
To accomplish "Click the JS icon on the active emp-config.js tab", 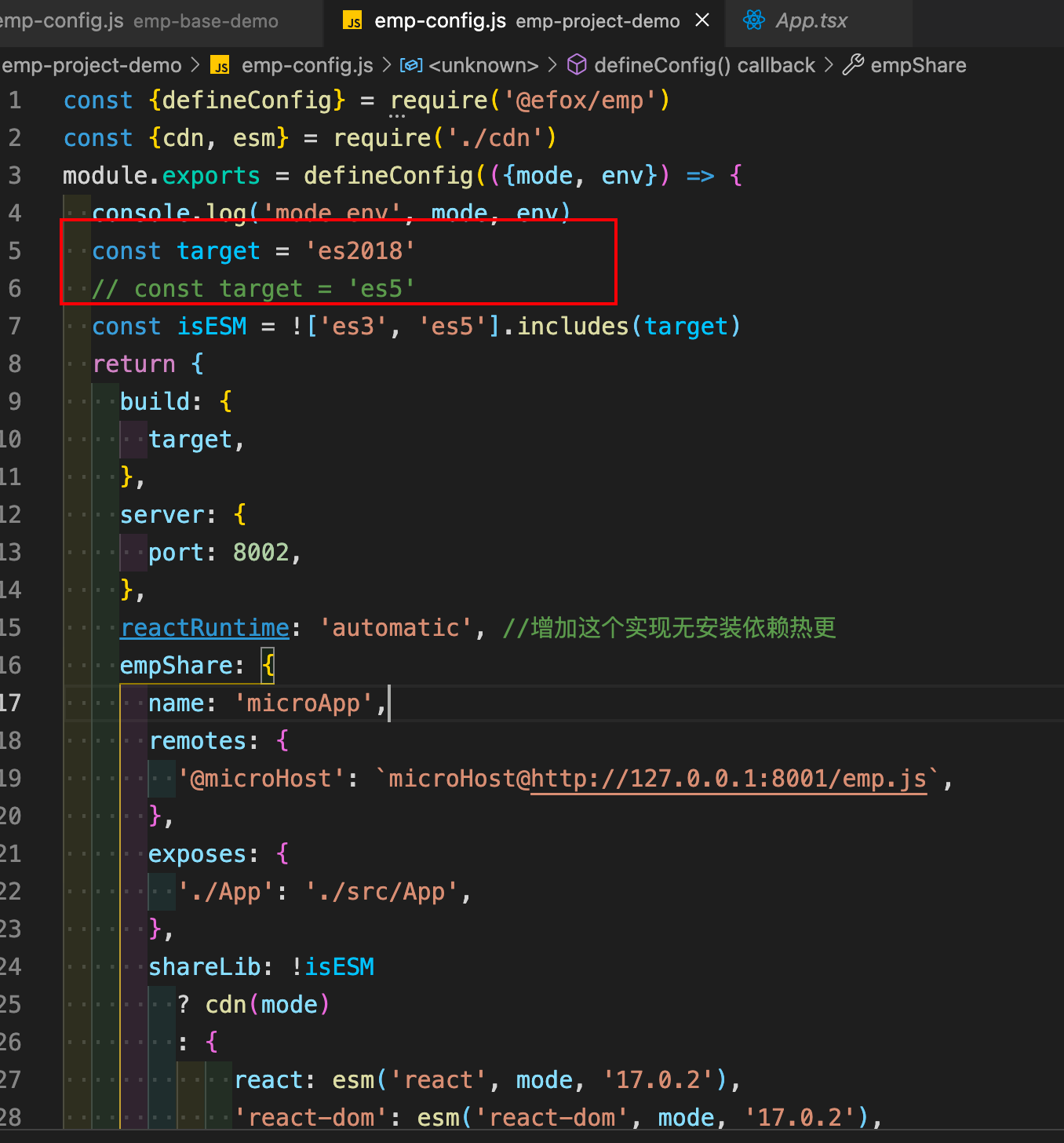I will (x=353, y=20).
